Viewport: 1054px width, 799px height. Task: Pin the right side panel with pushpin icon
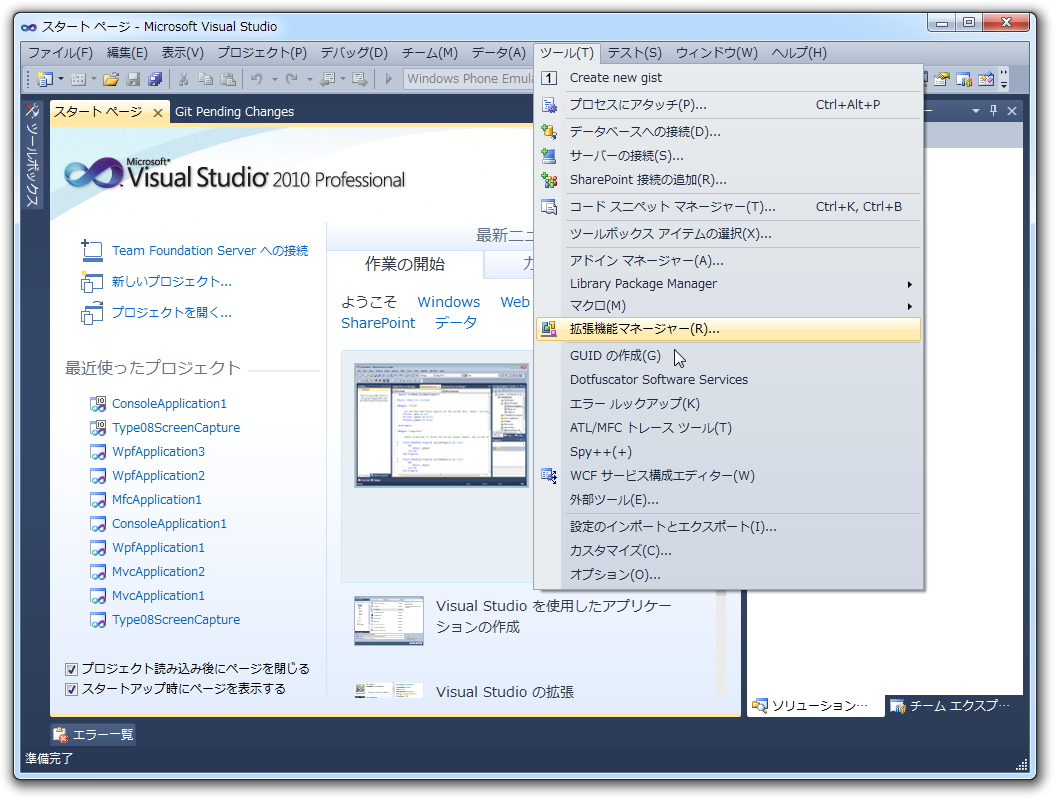click(994, 111)
